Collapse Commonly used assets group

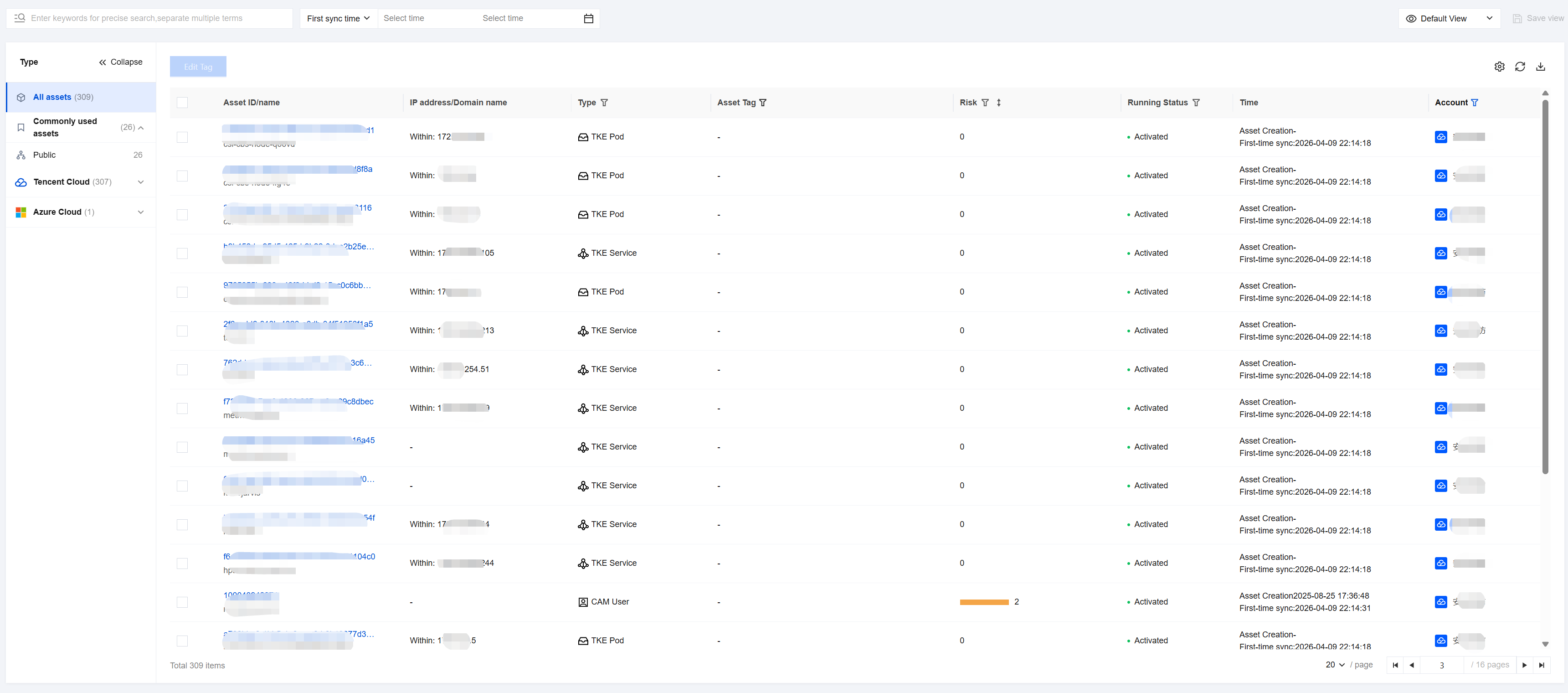(141, 128)
